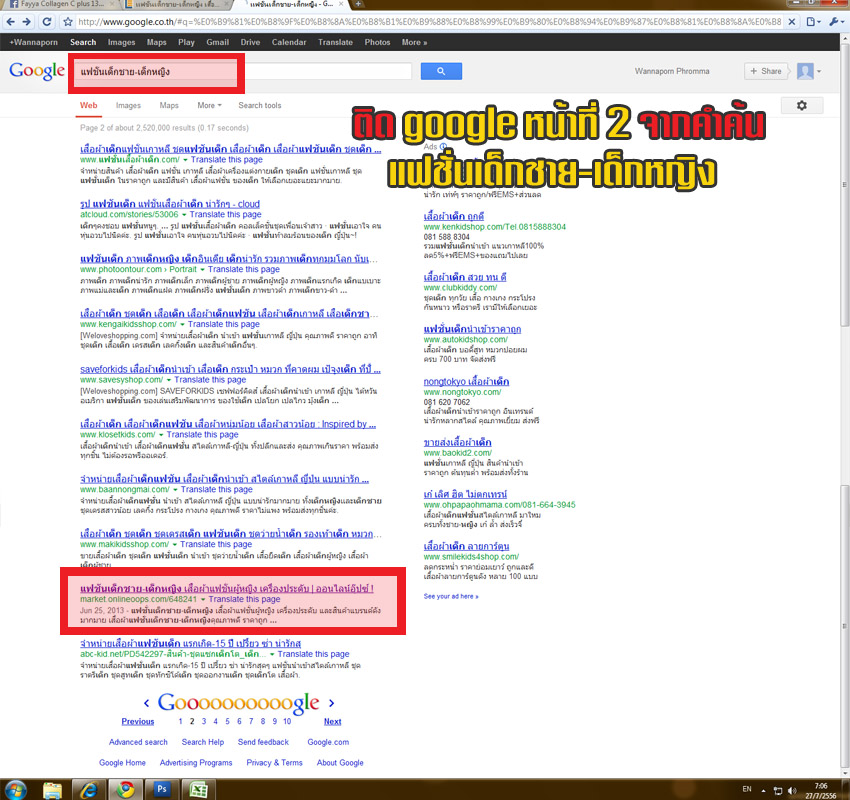Open the profile avatar menu
850x800 pixels.
pos(808,71)
